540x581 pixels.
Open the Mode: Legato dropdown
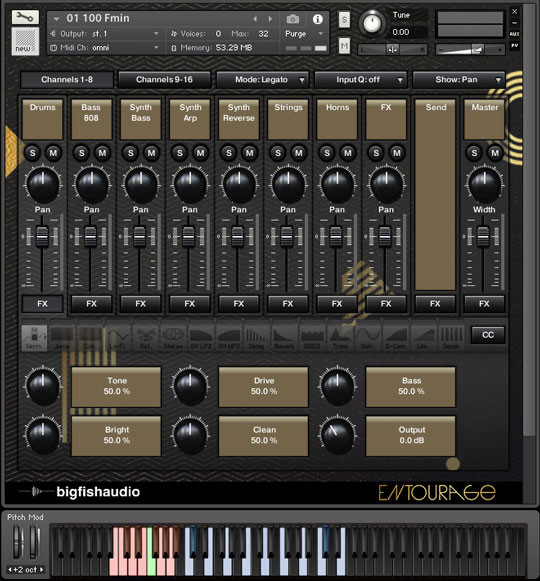click(262, 80)
